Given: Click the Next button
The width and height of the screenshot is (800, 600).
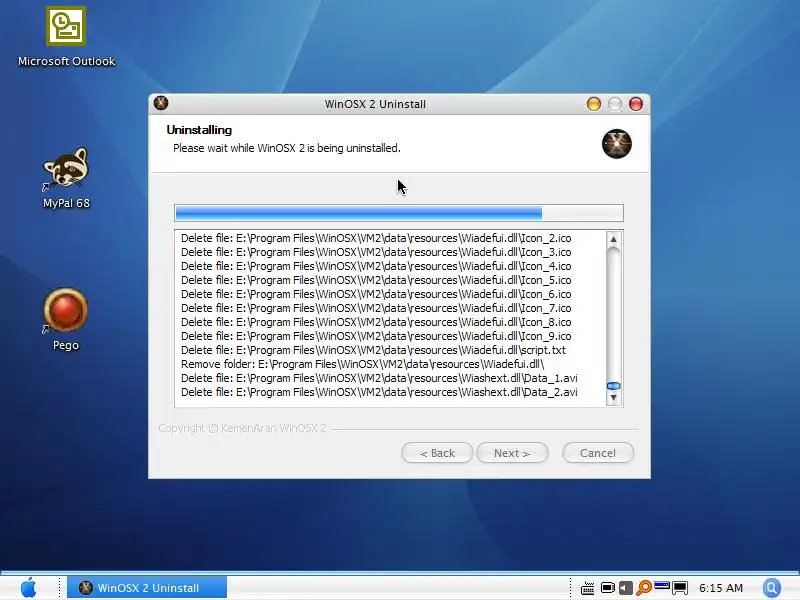Looking at the screenshot, I should pyautogui.click(x=512, y=453).
